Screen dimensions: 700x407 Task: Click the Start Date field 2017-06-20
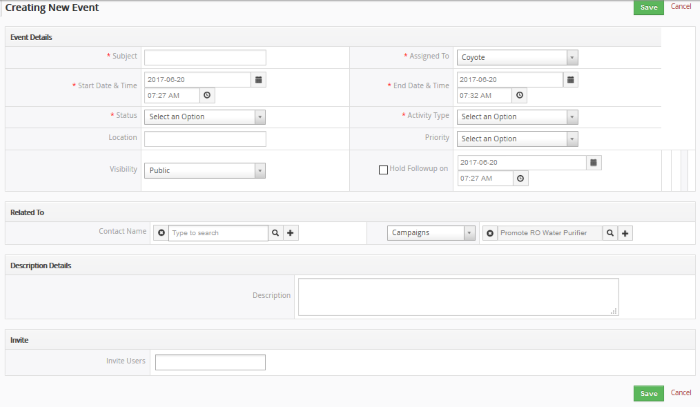point(197,80)
